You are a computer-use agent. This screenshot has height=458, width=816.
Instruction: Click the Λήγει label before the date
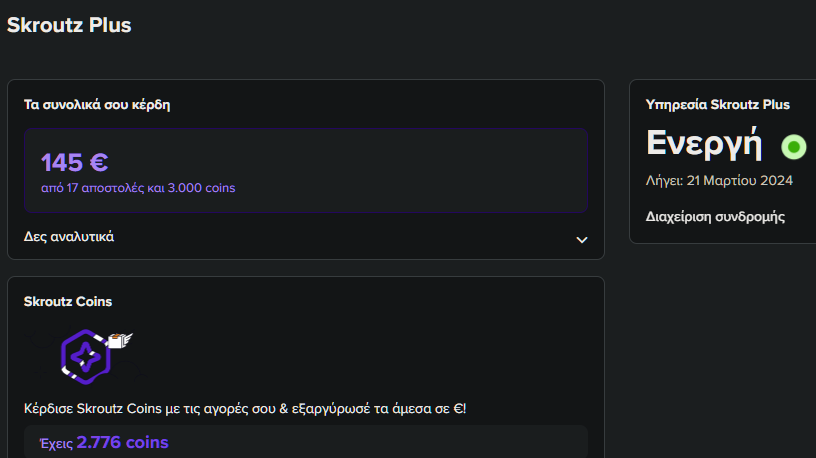[665, 181]
